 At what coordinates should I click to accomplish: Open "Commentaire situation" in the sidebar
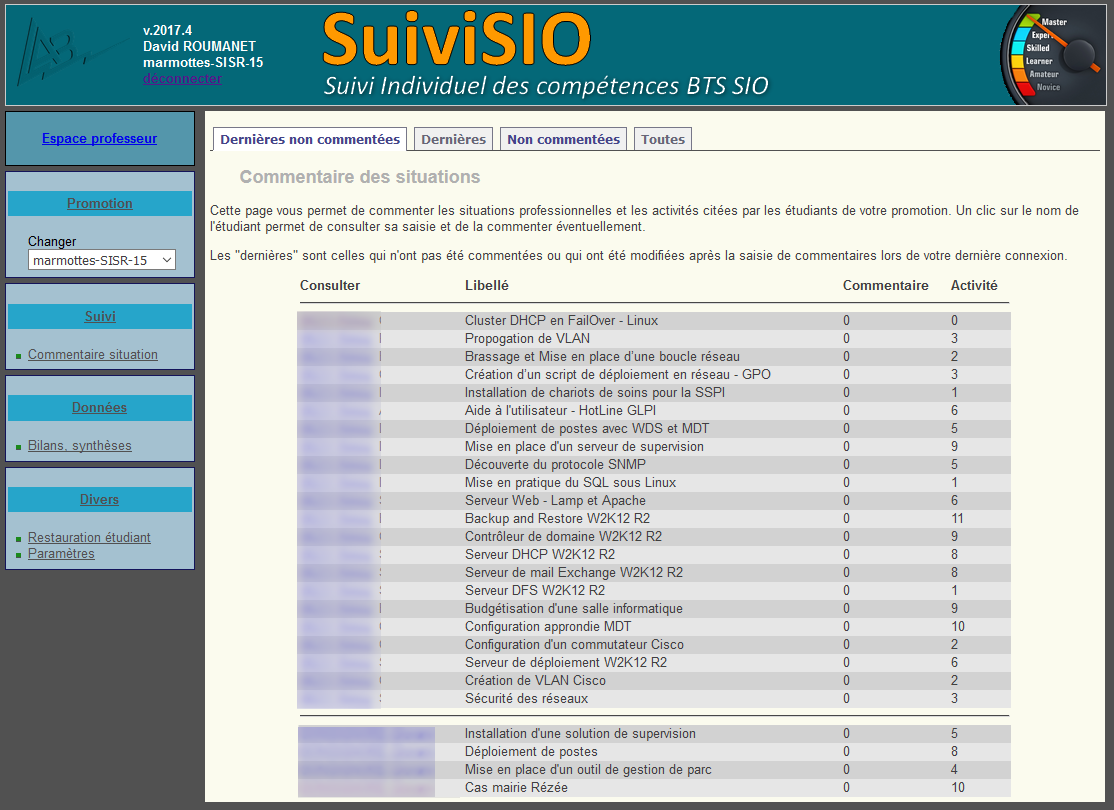(x=92, y=354)
